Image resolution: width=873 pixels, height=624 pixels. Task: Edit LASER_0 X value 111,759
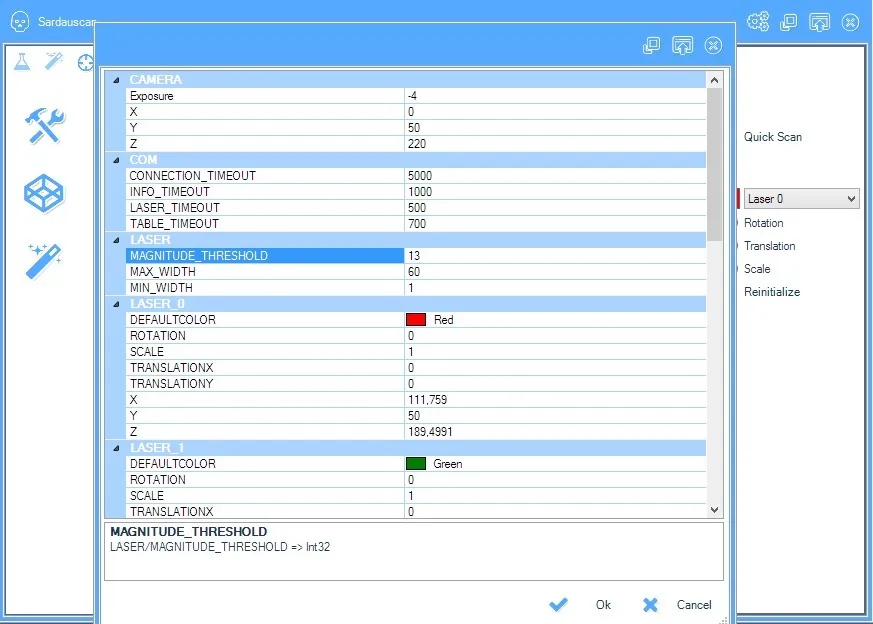(555, 400)
